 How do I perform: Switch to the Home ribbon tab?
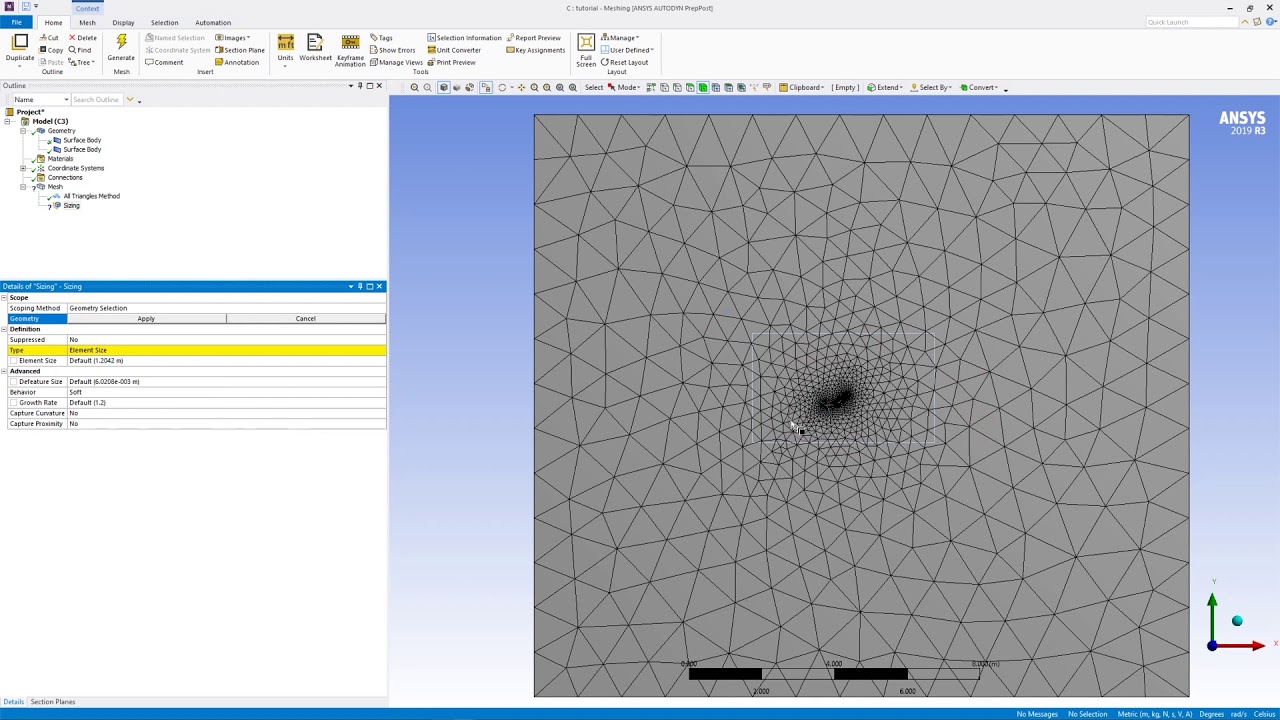[53, 22]
